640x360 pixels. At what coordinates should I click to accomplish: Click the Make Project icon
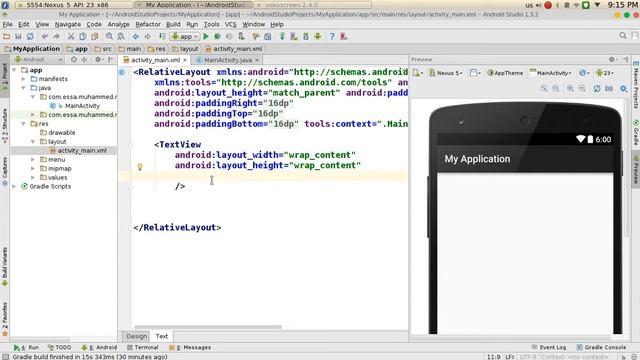162,36
